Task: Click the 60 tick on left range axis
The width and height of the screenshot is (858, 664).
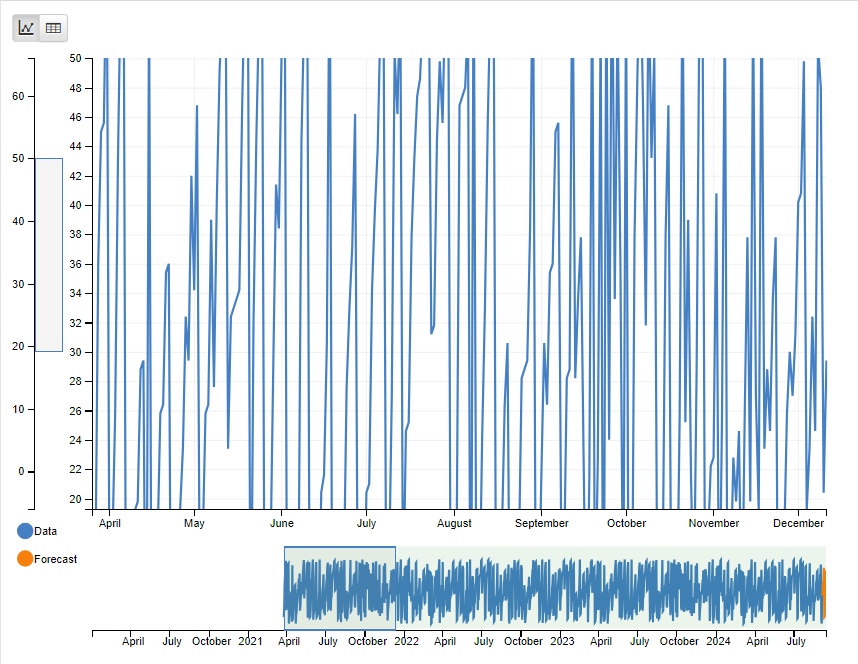Action: point(19,96)
